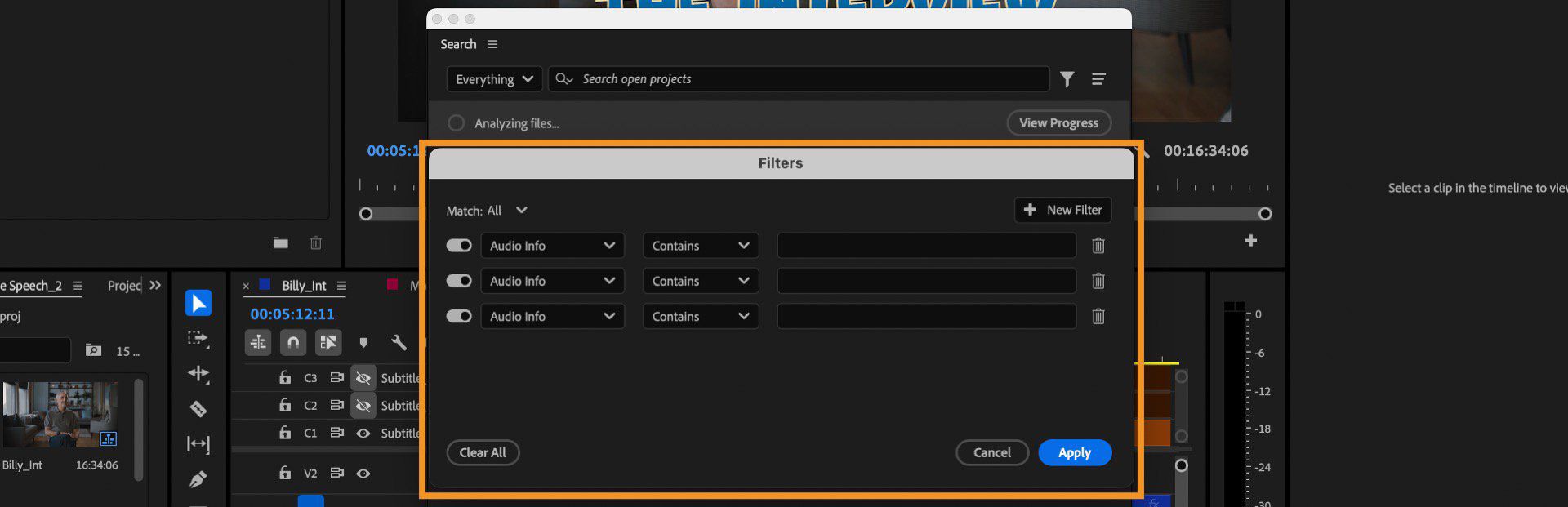Open Billy_Int sequence panel menu
This screenshot has width=1568, height=507.
coord(341,286)
